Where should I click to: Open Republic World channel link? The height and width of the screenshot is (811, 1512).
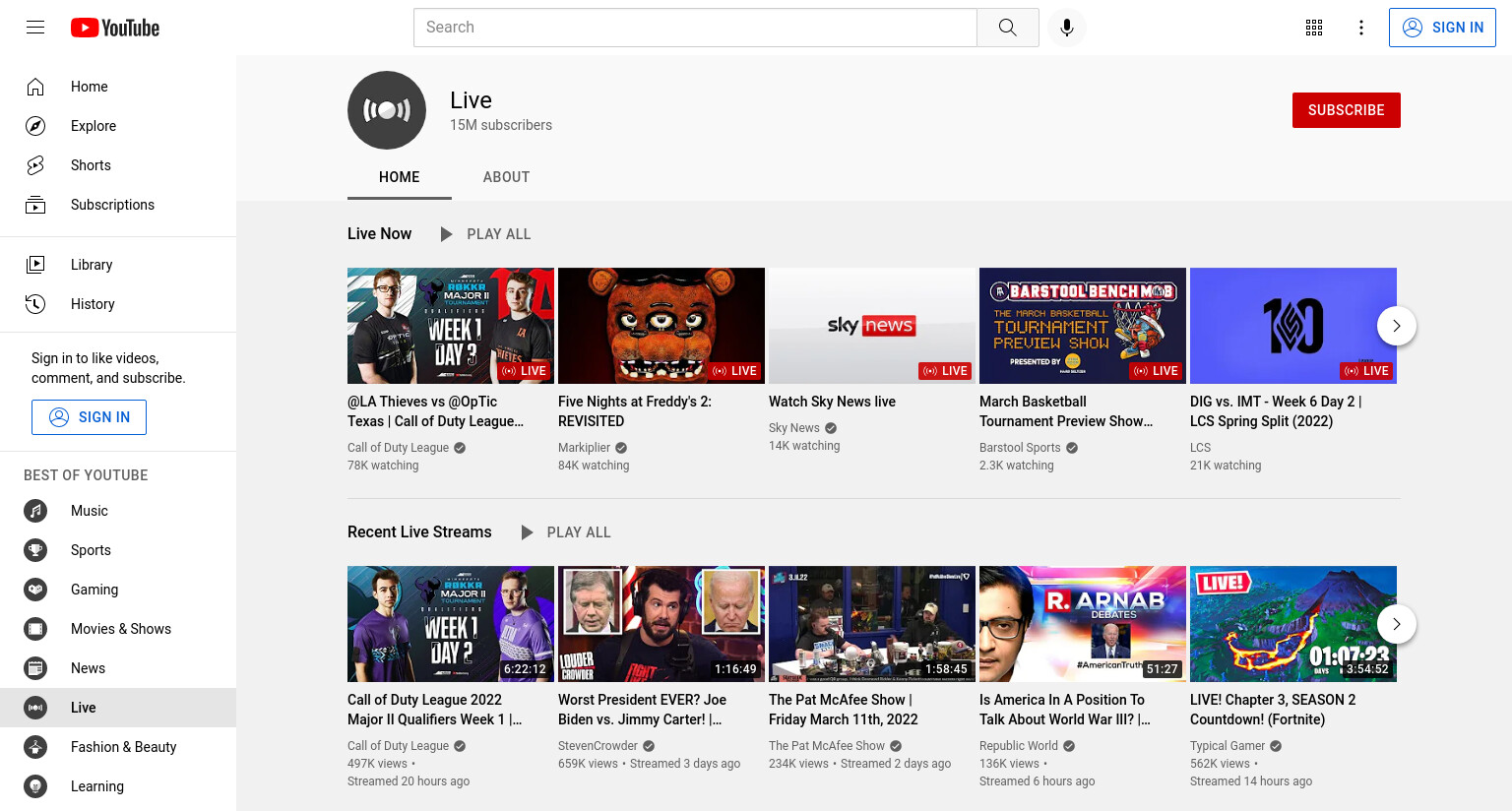click(x=1019, y=746)
